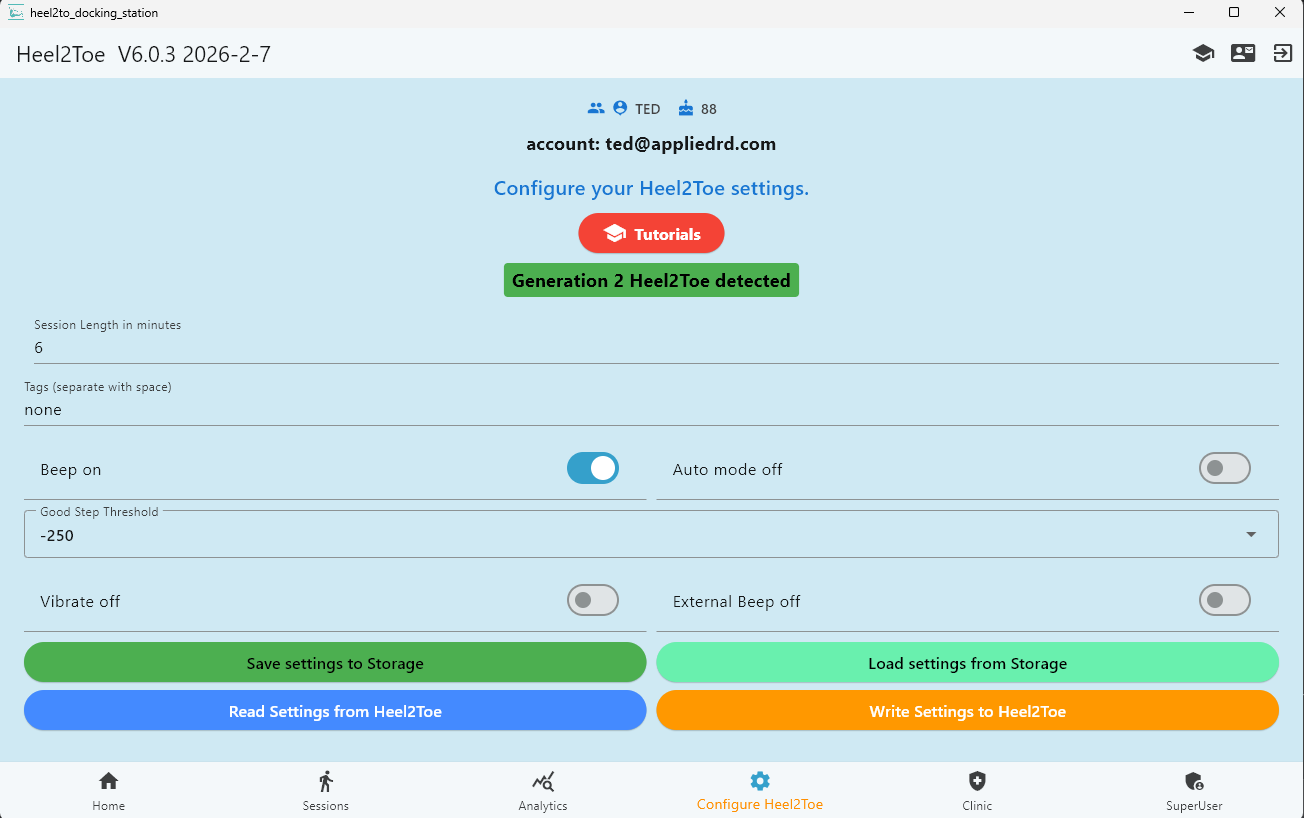This screenshot has width=1304, height=818.
Task: Switch to the Analytics tab
Action: 543,780
